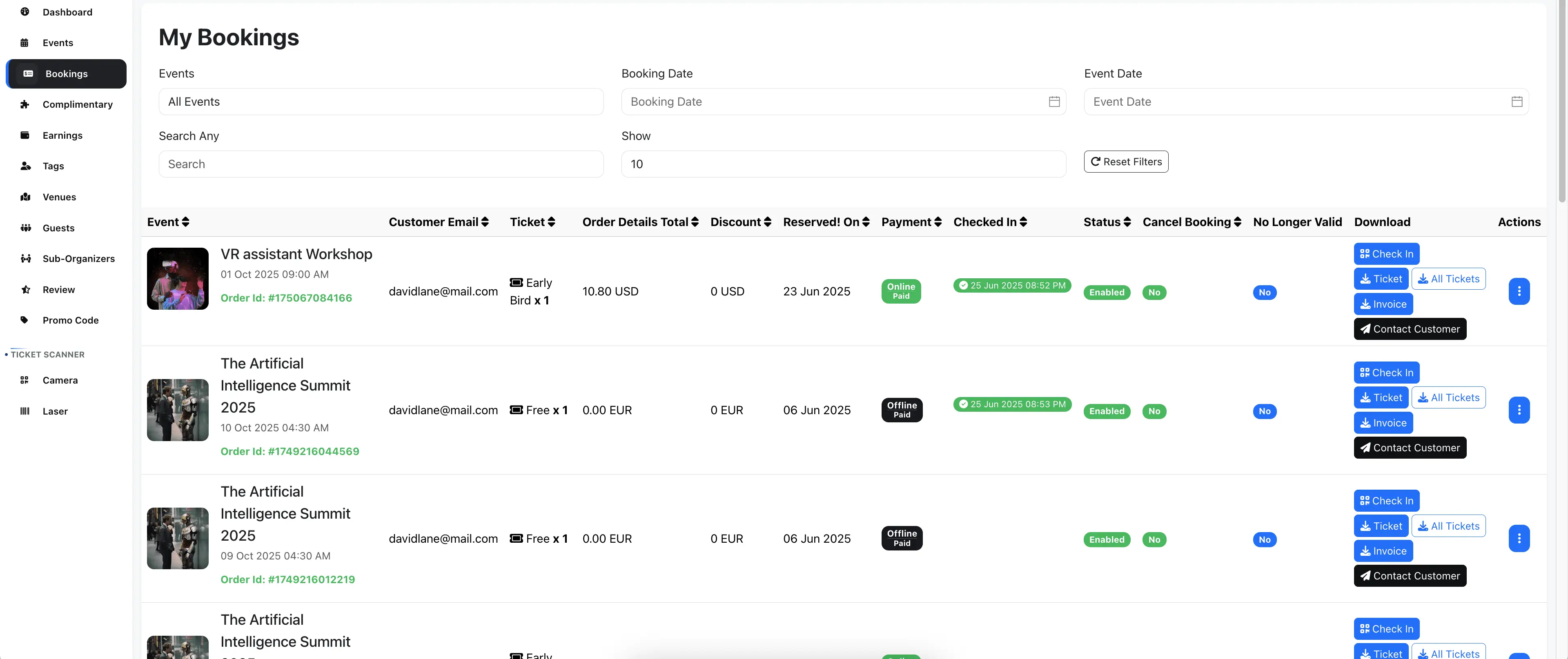Click the Promo Code tag icon
The height and width of the screenshot is (659, 1568).
[24, 320]
